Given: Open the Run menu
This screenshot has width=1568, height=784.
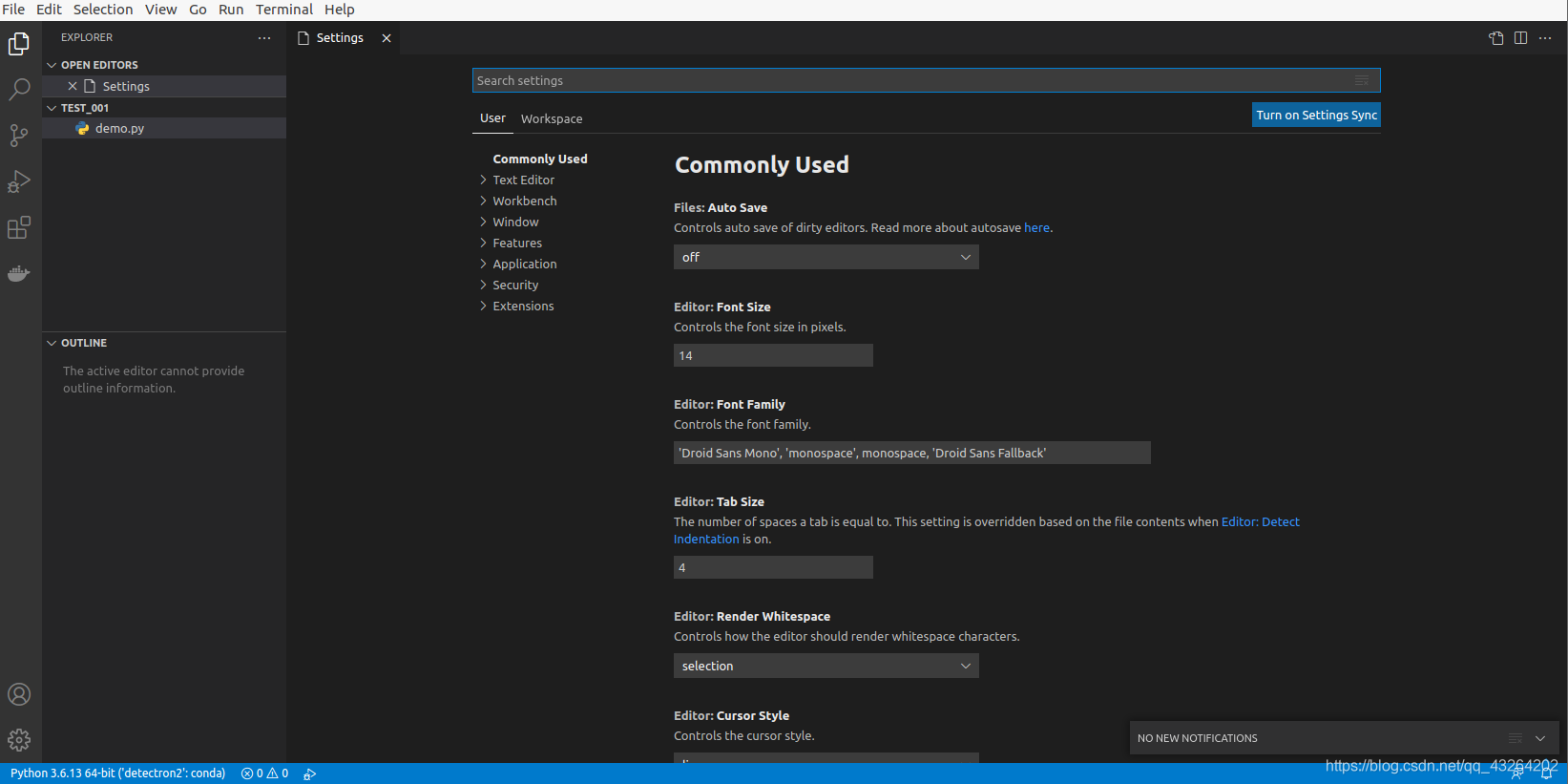Looking at the screenshot, I should [x=231, y=10].
